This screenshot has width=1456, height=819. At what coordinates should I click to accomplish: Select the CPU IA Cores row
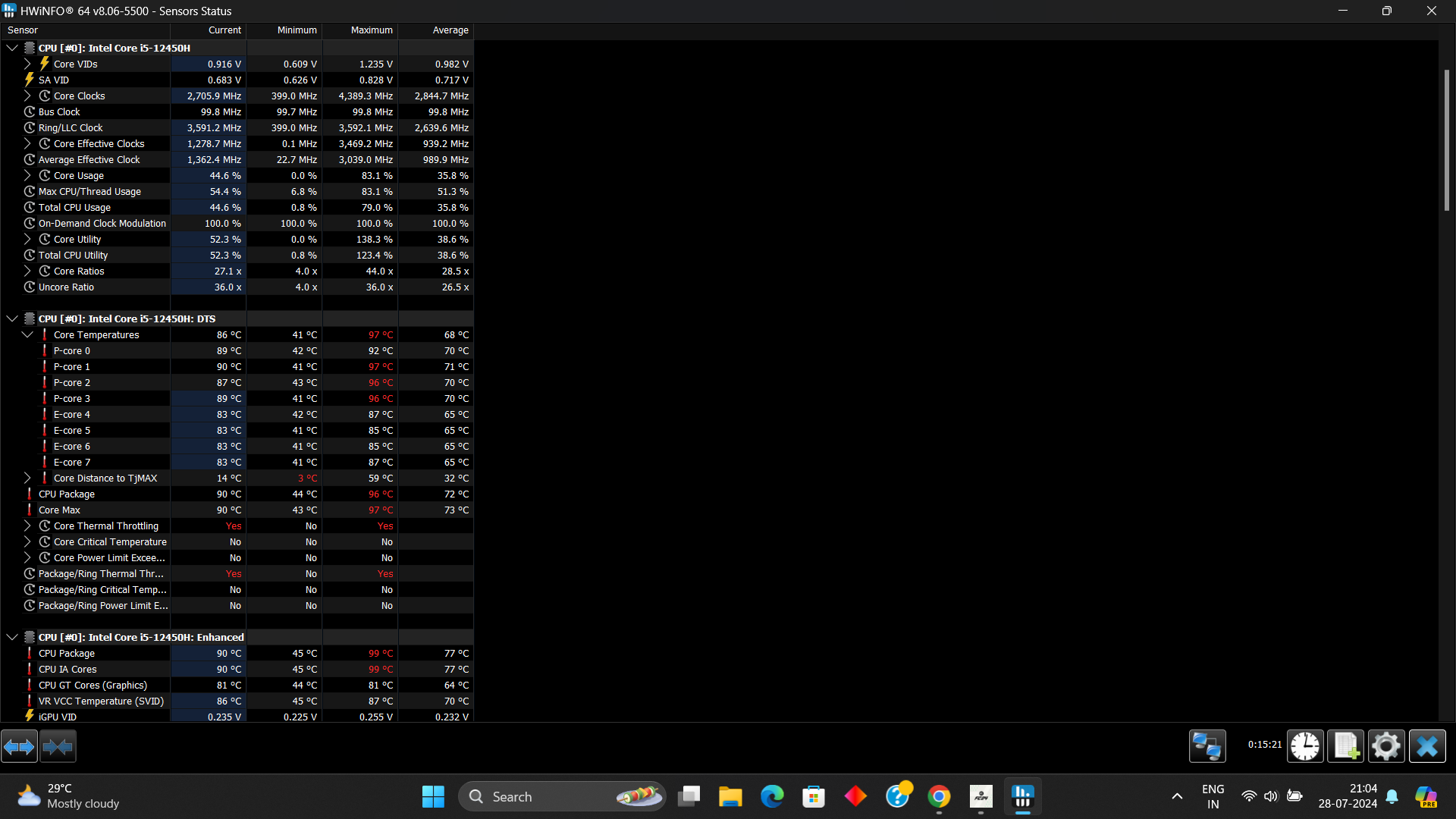237,669
